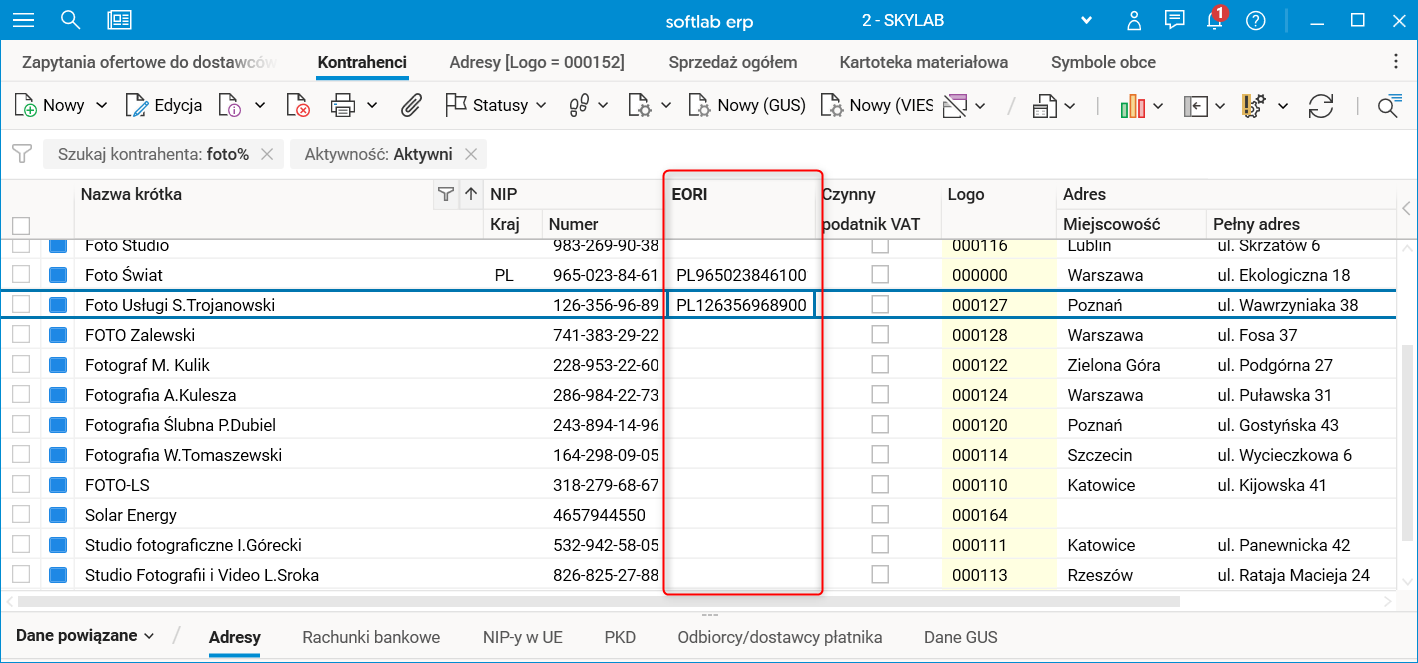Open the Odbiorcy/dostawcy płatnika tab
Screen dimensions: 1418x663
(780, 637)
